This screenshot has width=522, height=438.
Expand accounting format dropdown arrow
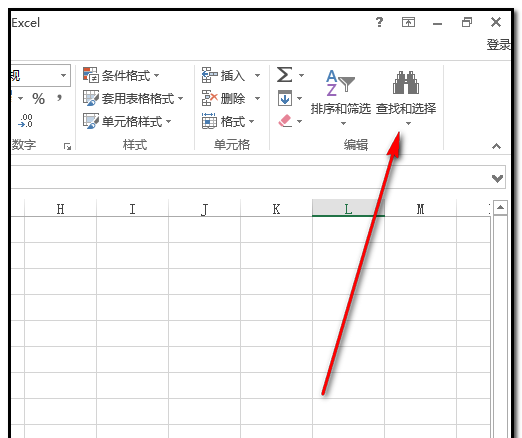[20, 98]
